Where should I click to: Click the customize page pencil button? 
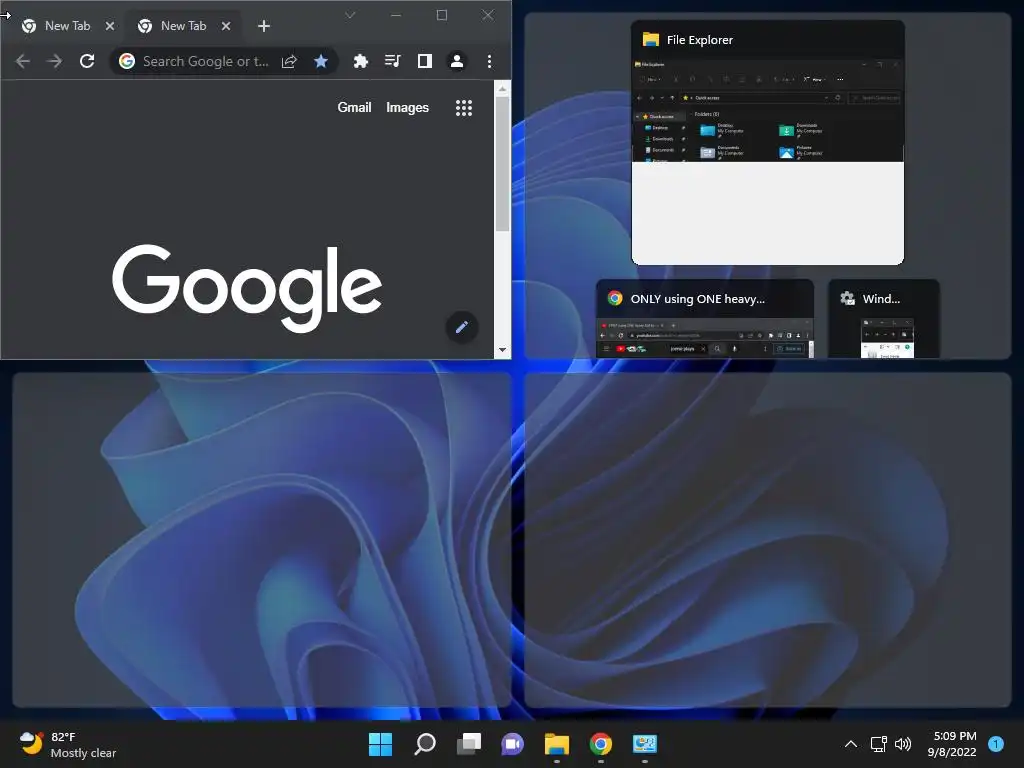462,327
